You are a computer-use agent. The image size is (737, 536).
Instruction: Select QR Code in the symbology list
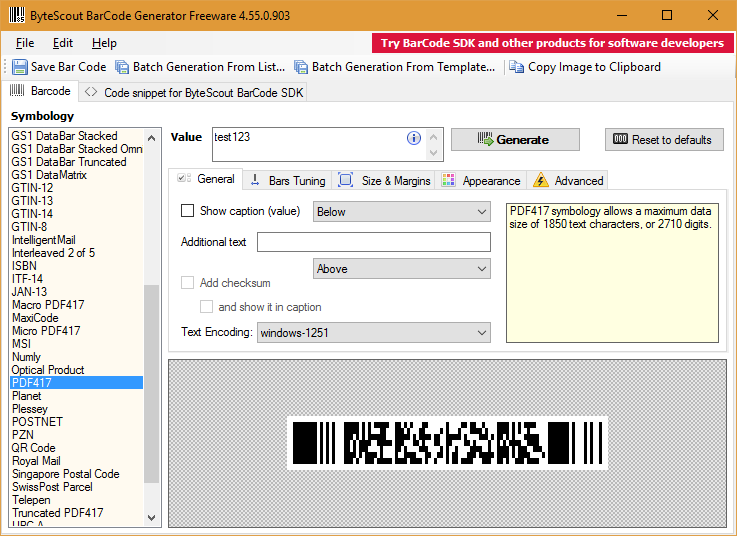click(34, 448)
